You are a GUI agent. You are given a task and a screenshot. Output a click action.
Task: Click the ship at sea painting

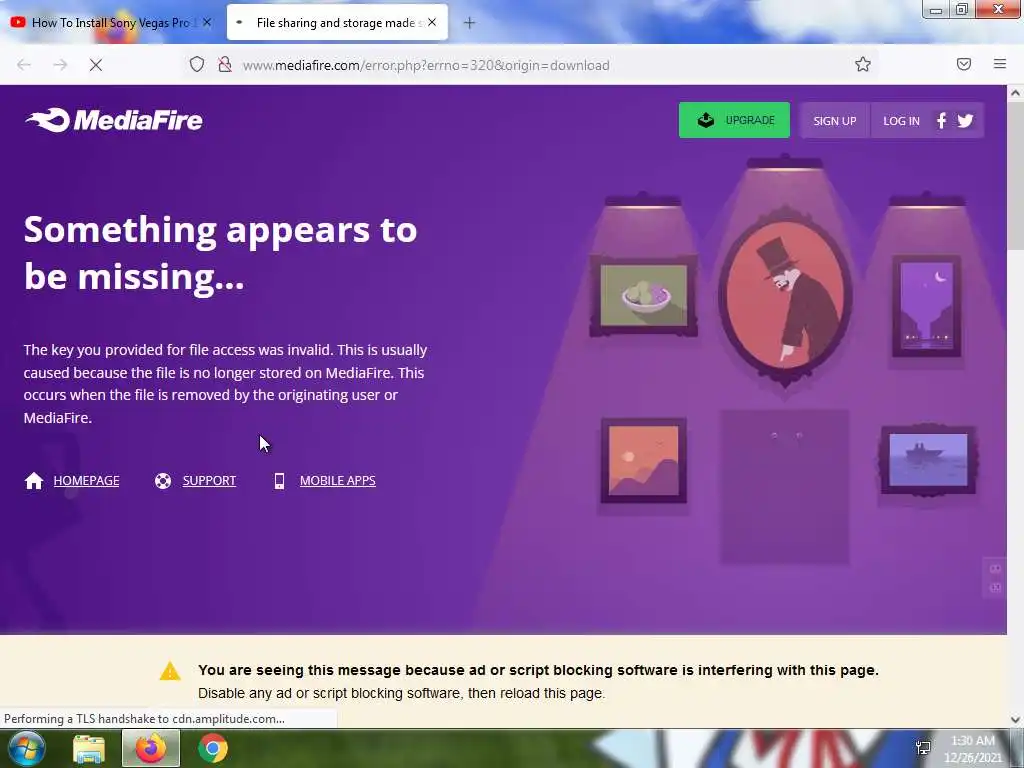point(928,460)
